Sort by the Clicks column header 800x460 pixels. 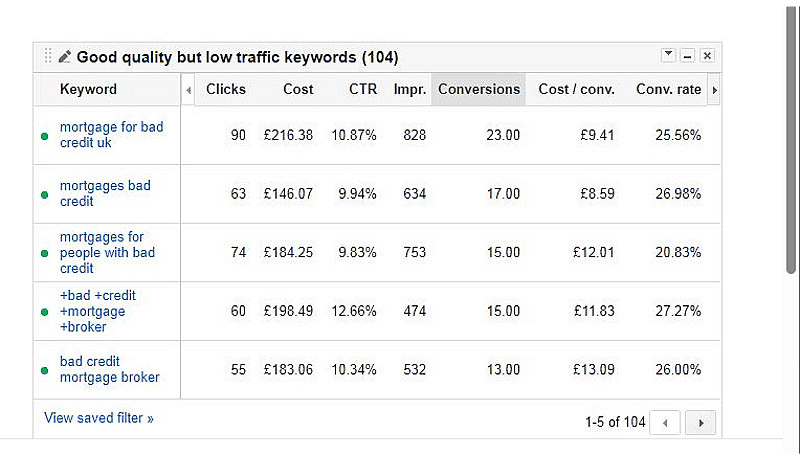click(226, 89)
